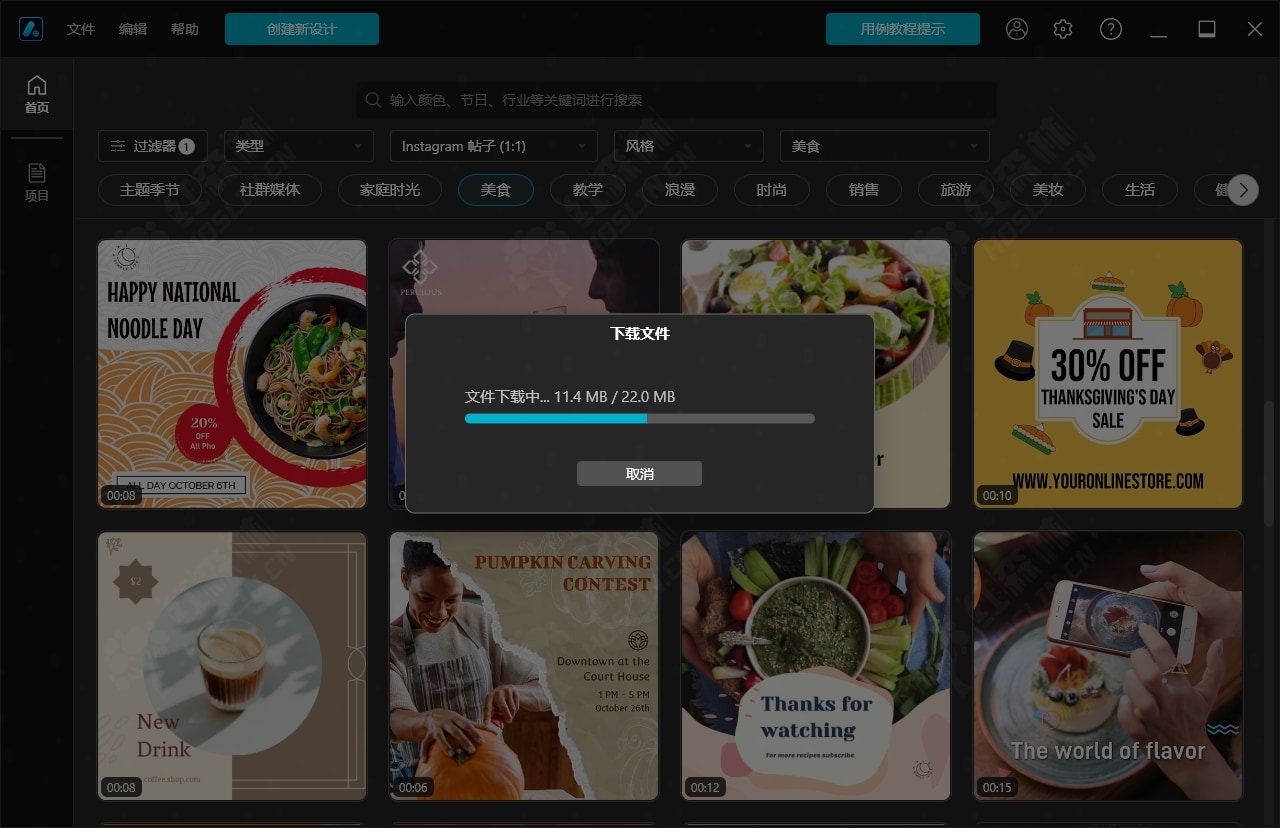Open the New Drink coffee template
The height and width of the screenshot is (828, 1280).
coord(232,666)
